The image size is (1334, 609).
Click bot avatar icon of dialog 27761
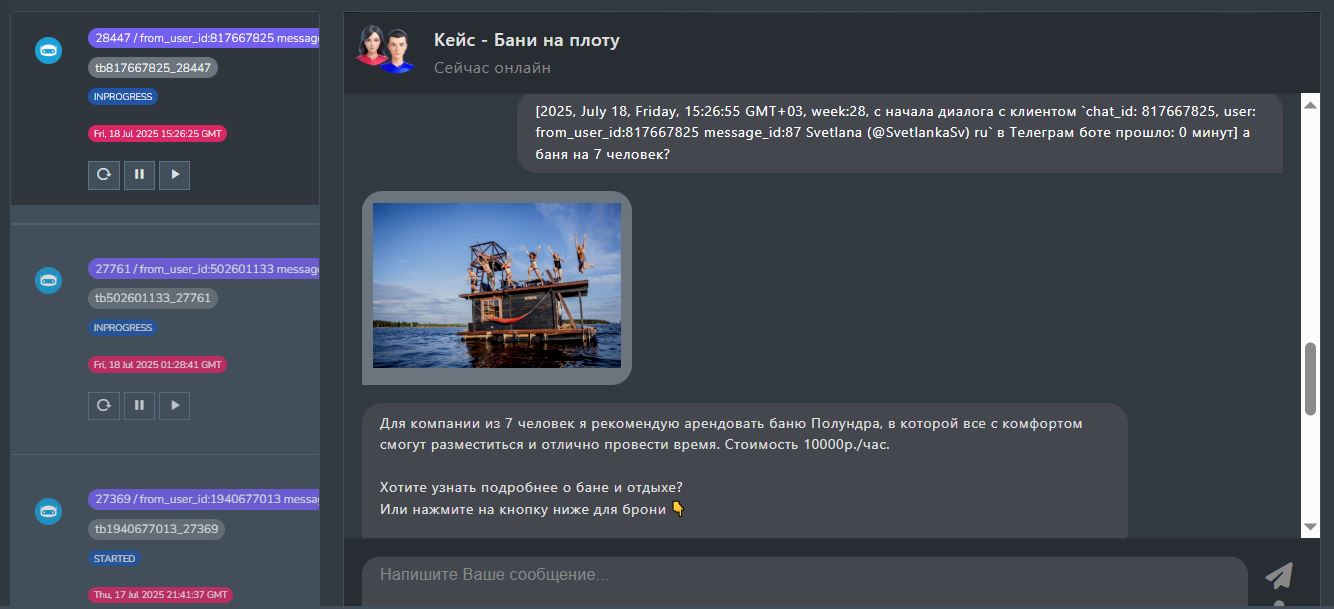[x=48, y=281]
